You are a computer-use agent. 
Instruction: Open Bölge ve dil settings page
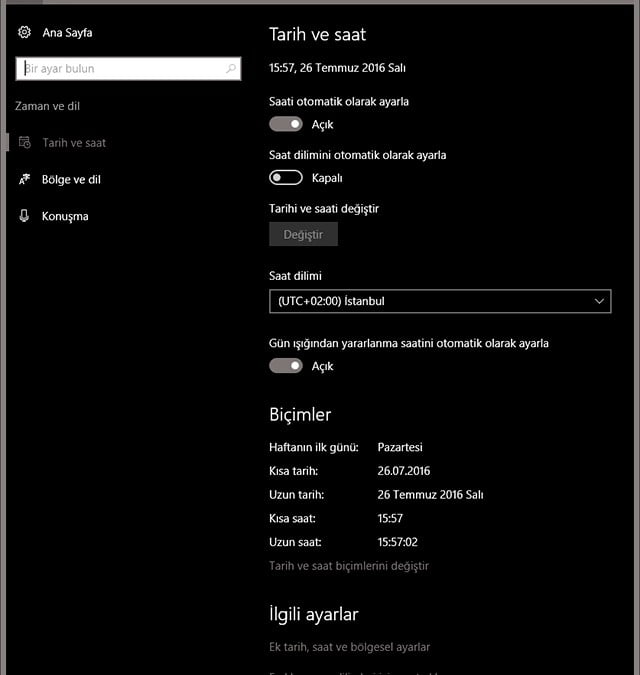tap(71, 180)
